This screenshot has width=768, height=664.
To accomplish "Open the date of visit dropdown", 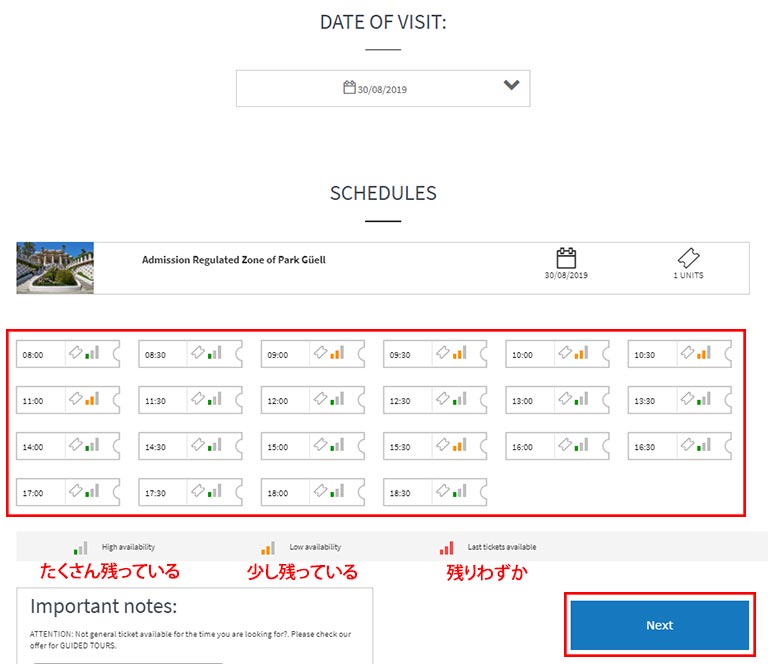I will pyautogui.click(x=383, y=88).
